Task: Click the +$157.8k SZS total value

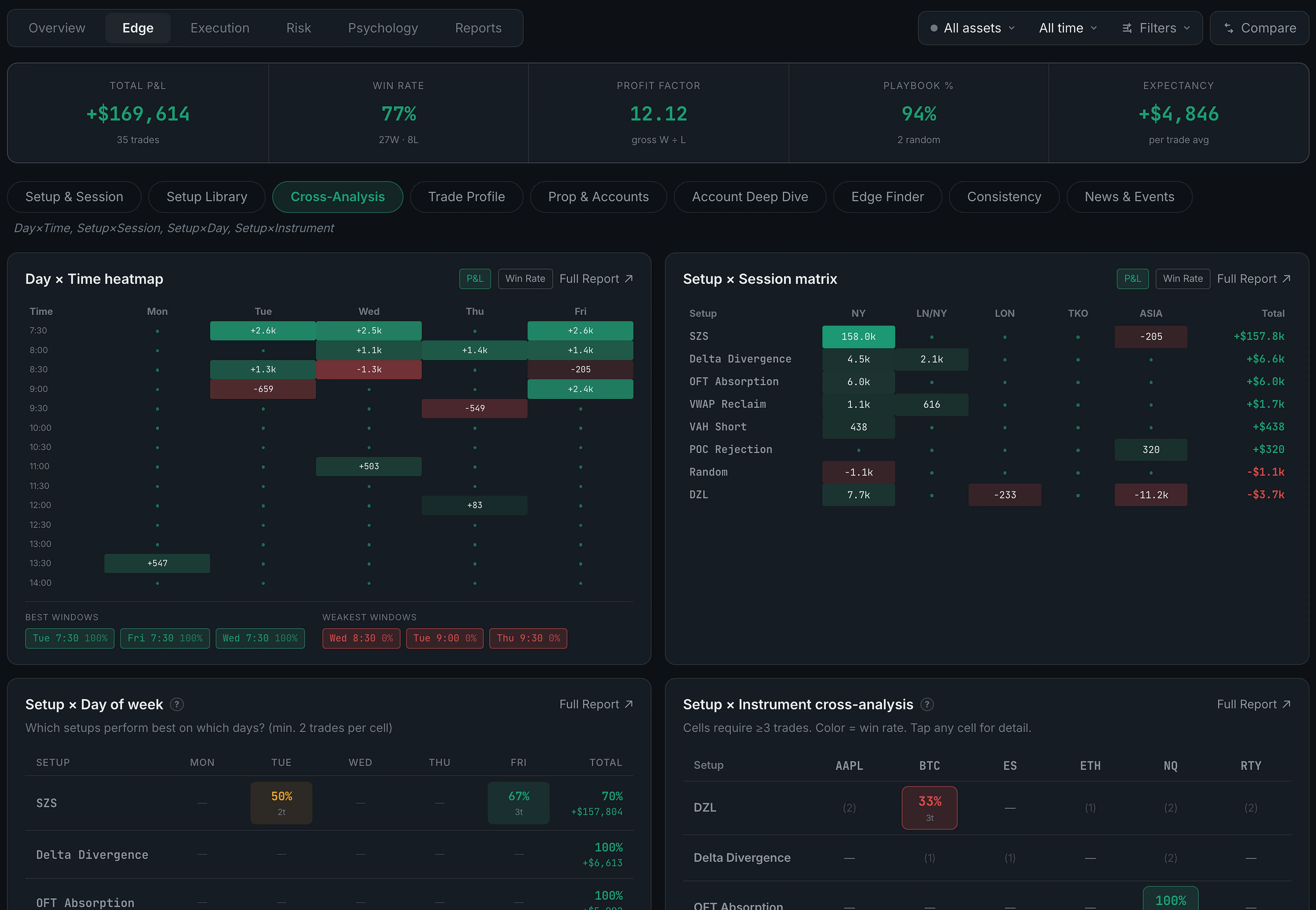Action: point(1259,336)
